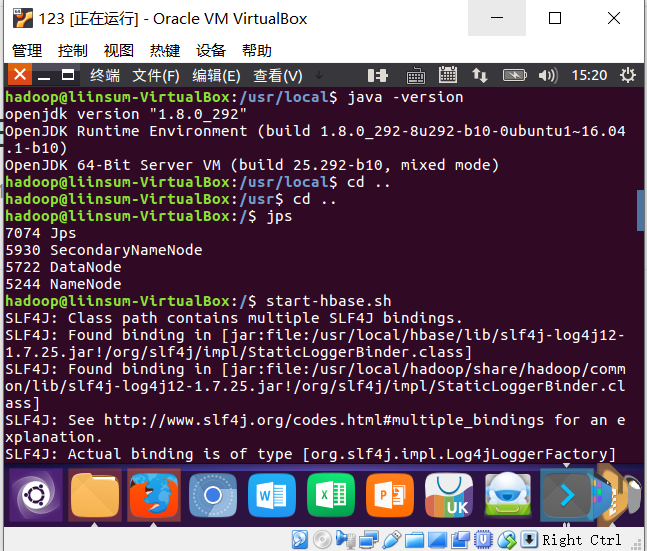647x551 pixels.
Task: Open the terminal 编辑(E) menu
Action: click(x=216, y=76)
